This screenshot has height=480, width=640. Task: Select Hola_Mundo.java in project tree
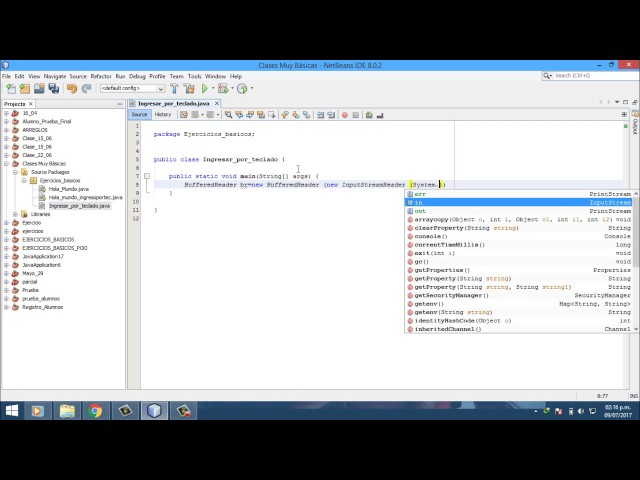(x=69, y=189)
